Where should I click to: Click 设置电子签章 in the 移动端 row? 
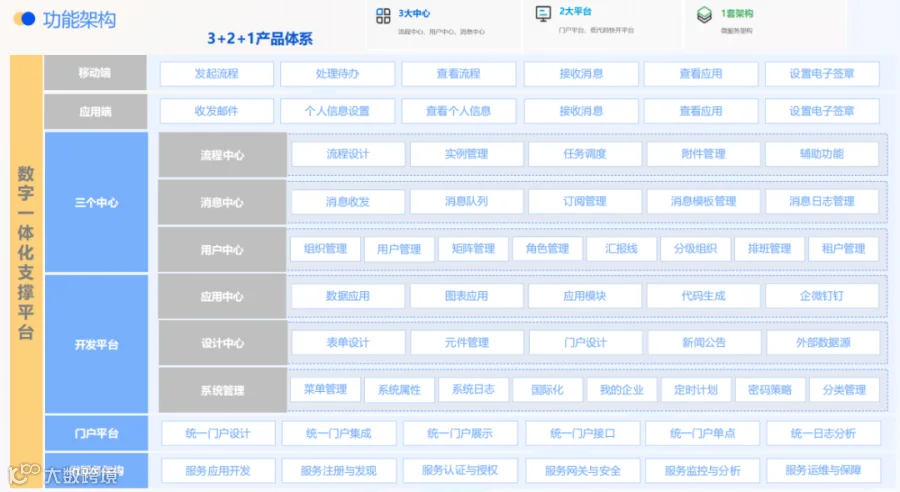(822, 74)
